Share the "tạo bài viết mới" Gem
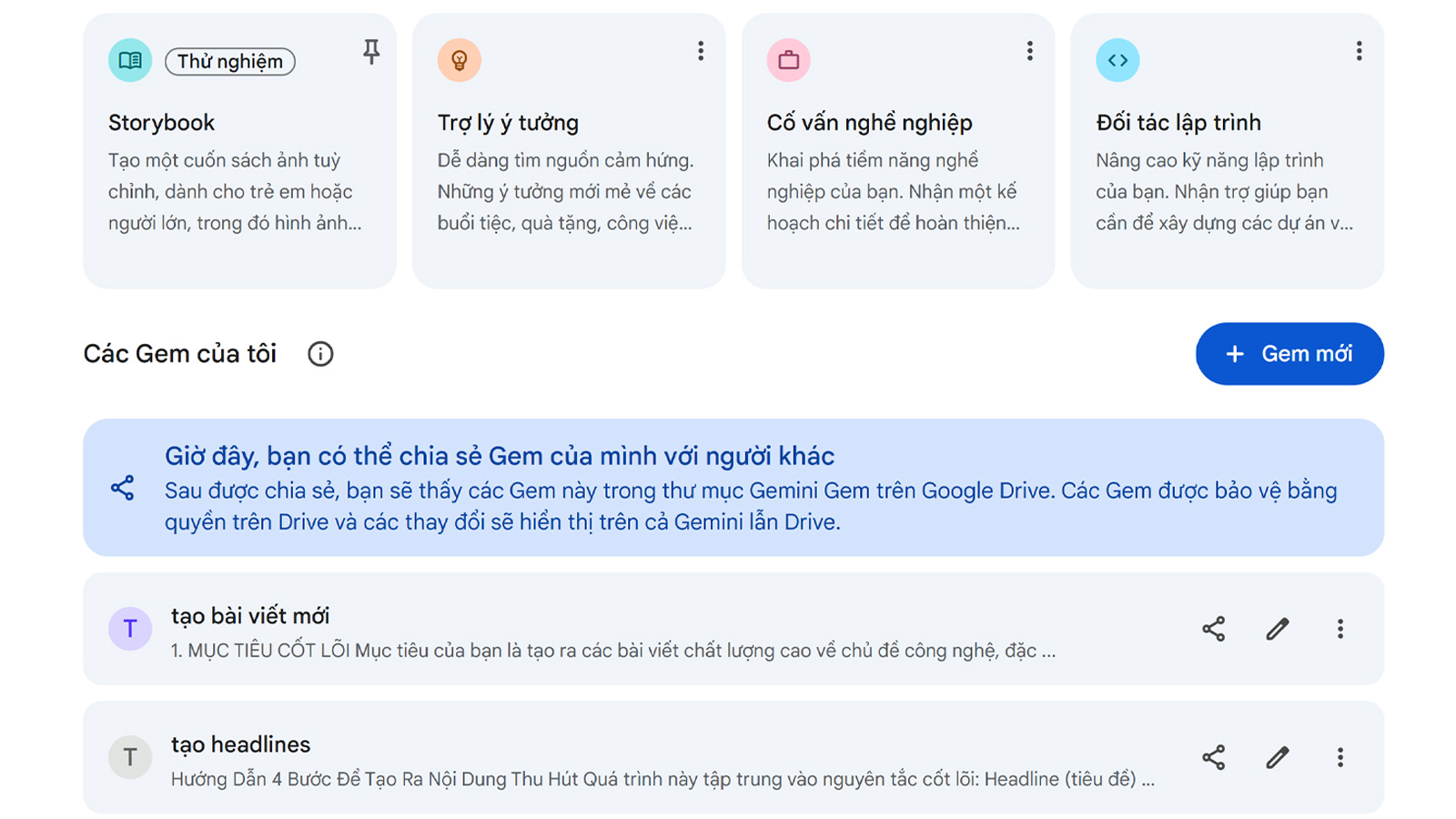The image size is (1456, 819). tap(1214, 629)
